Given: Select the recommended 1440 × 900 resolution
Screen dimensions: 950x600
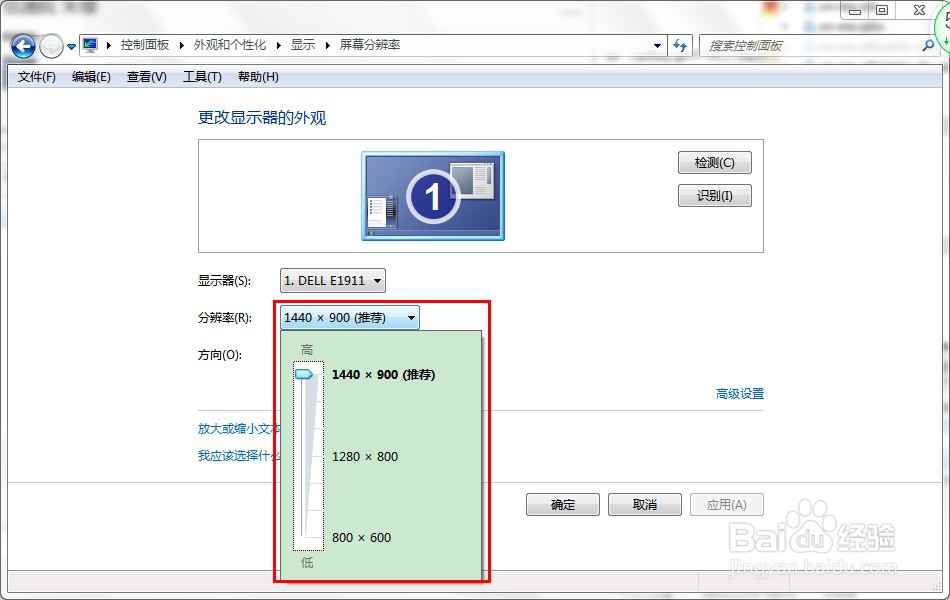Looking at the screenshot, I should (x=382, y=374).
